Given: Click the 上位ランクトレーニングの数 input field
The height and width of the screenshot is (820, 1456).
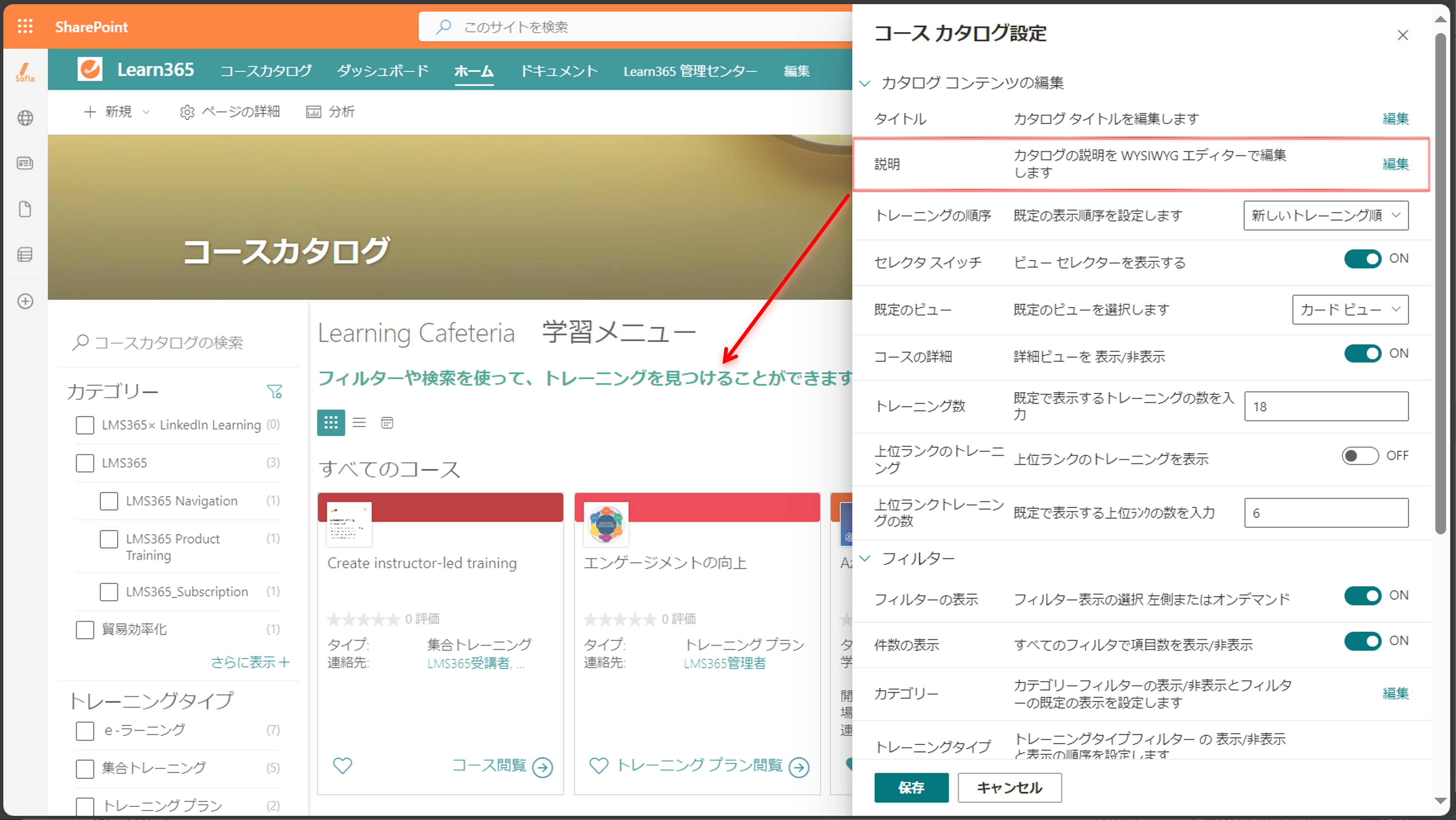Looking at the screenshot, I should tap(1326, 513).
